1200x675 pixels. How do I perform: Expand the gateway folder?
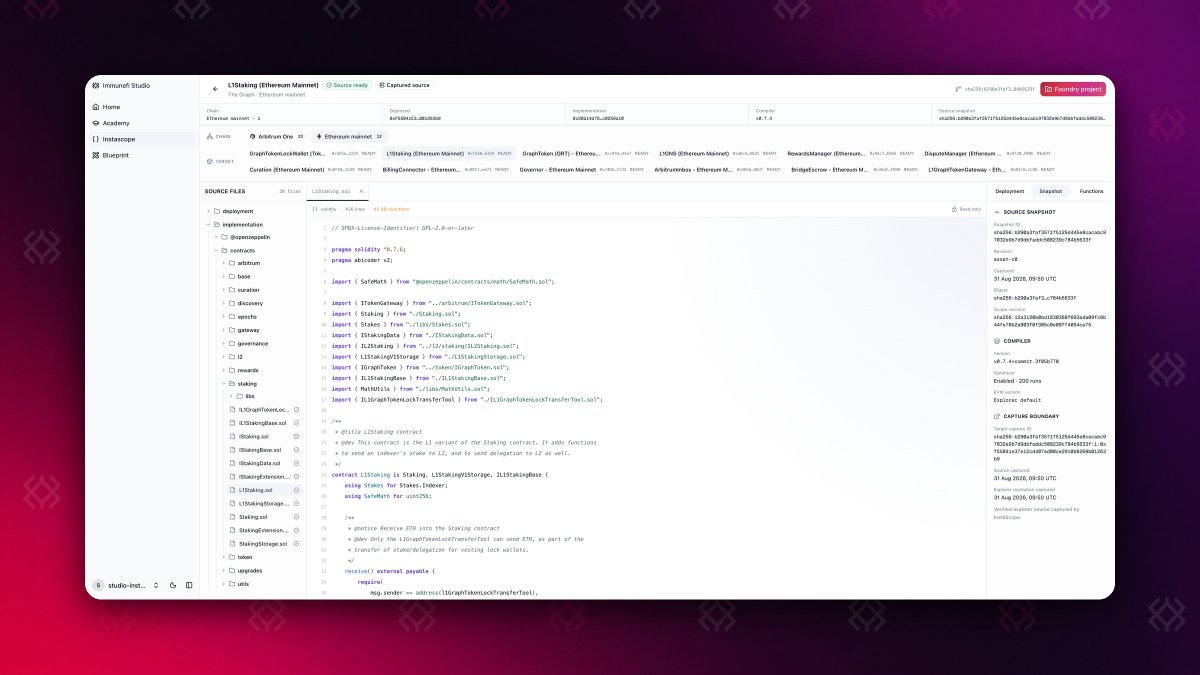coord(248,329)
